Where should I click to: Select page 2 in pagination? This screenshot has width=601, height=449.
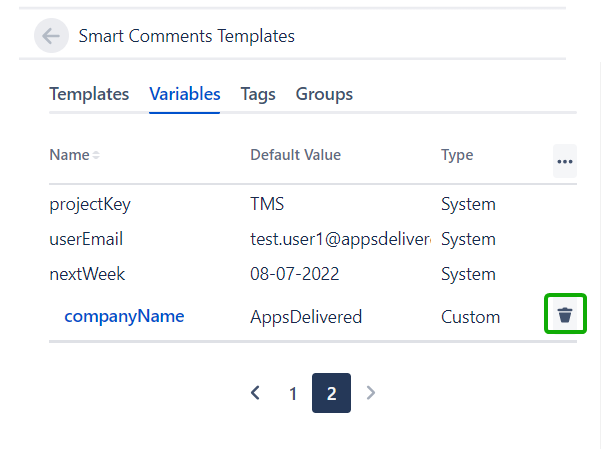point(331,393)
